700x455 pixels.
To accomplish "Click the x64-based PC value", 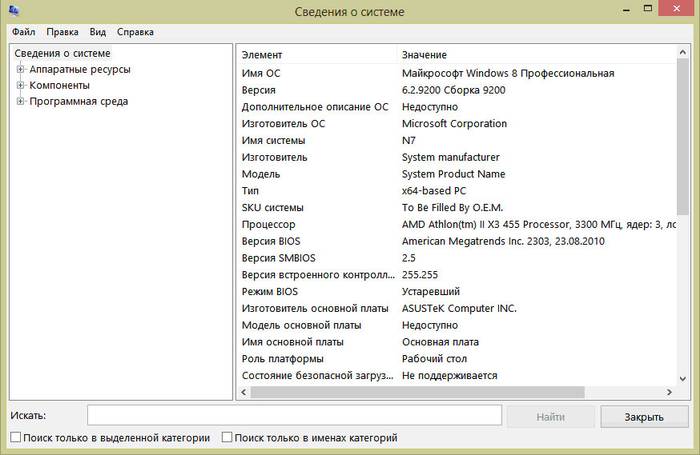I will tap(433, 191).
